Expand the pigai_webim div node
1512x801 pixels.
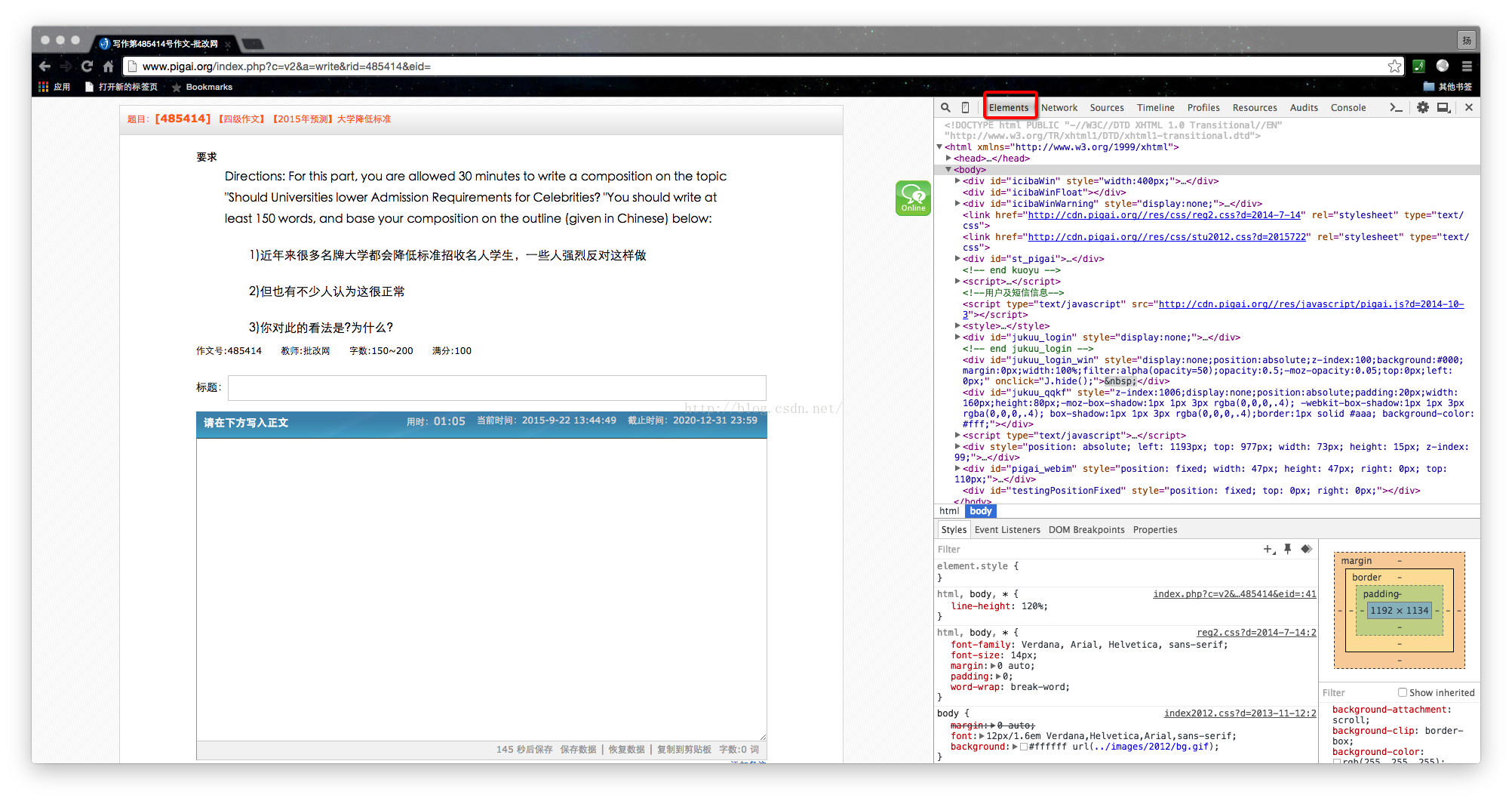click(958, 469)
